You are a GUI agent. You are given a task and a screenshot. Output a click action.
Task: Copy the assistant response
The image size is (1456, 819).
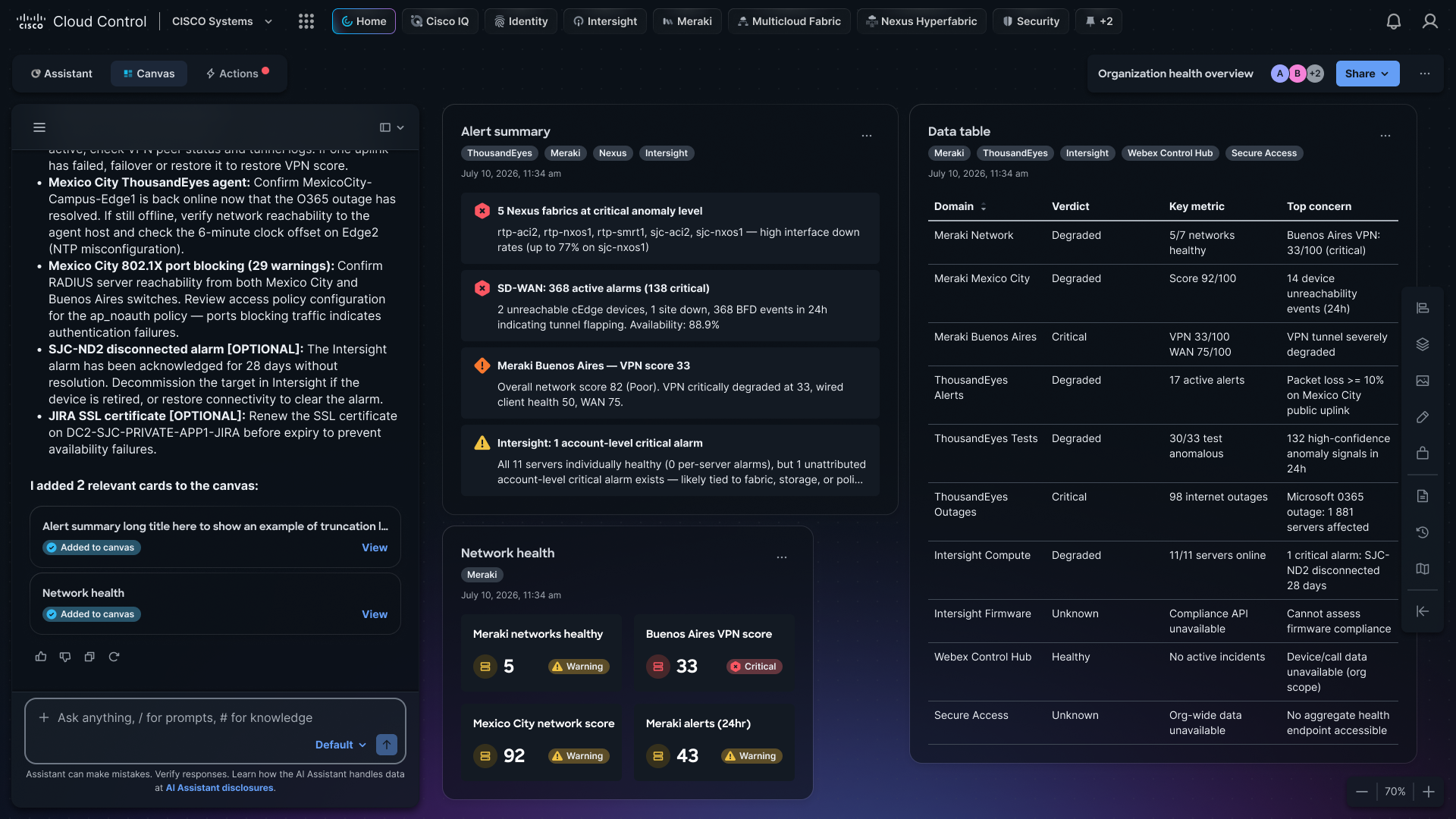click(89, 657)
